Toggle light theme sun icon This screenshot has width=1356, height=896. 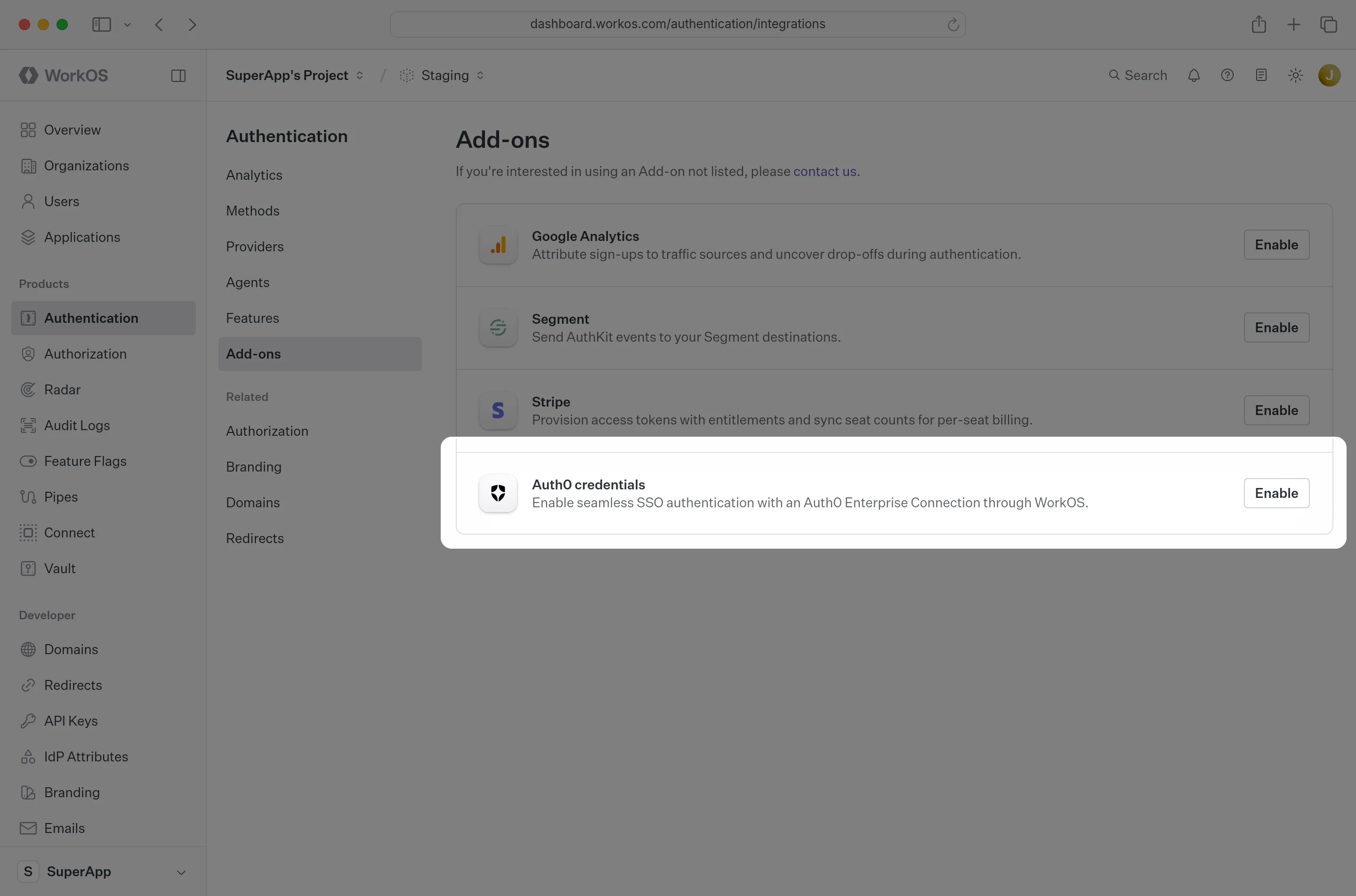tap(1295, 75)
